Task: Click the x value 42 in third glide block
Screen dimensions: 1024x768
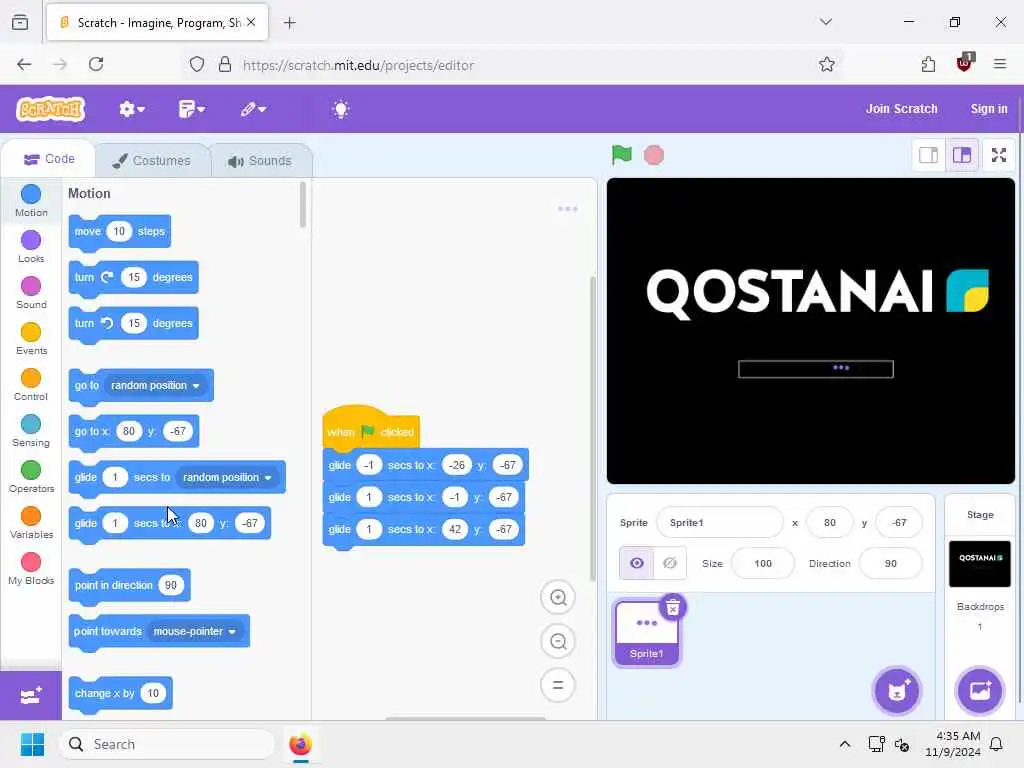Action: (x=455, y=529)
